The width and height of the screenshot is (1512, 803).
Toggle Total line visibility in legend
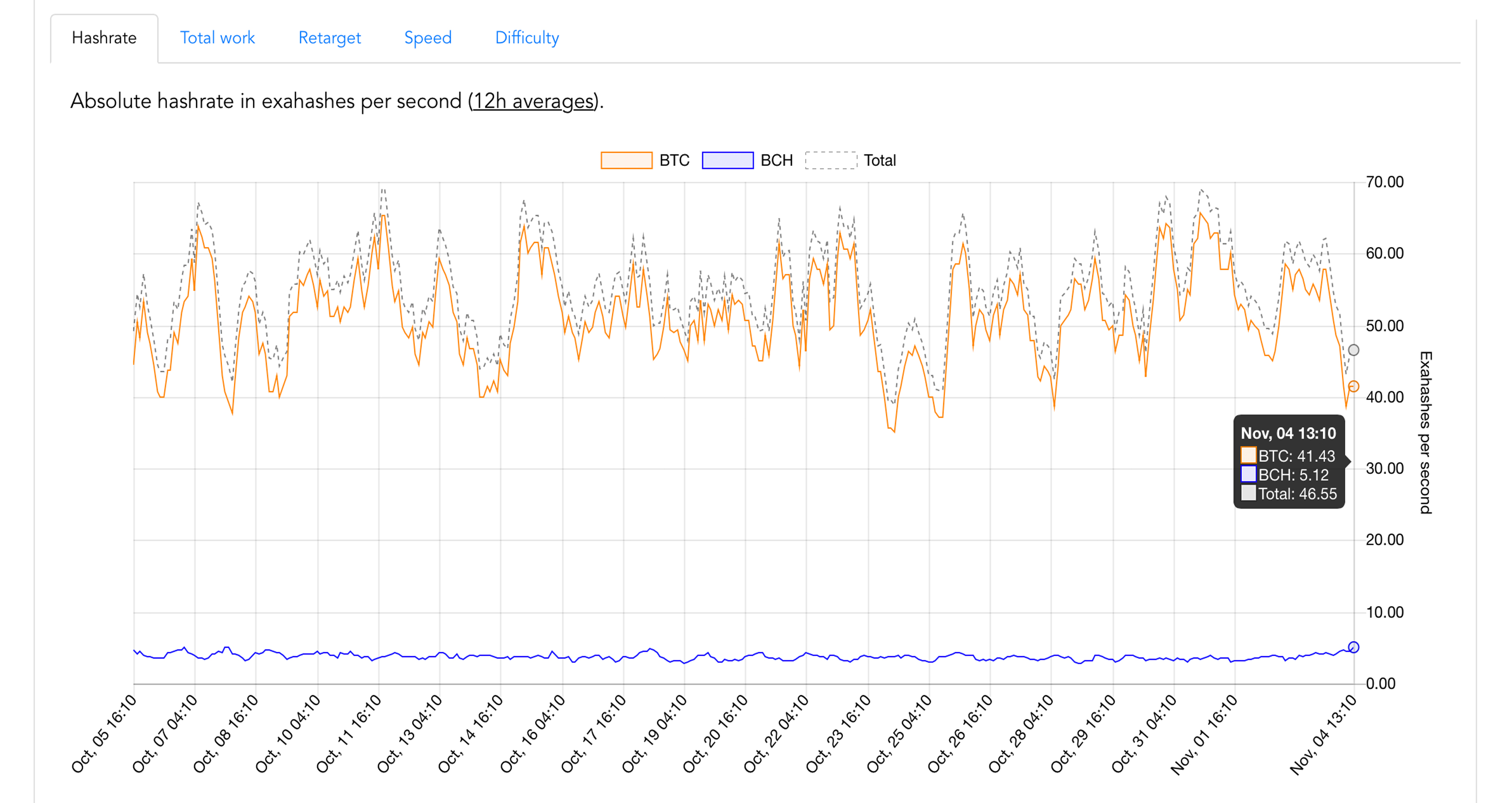click(878, 159)
